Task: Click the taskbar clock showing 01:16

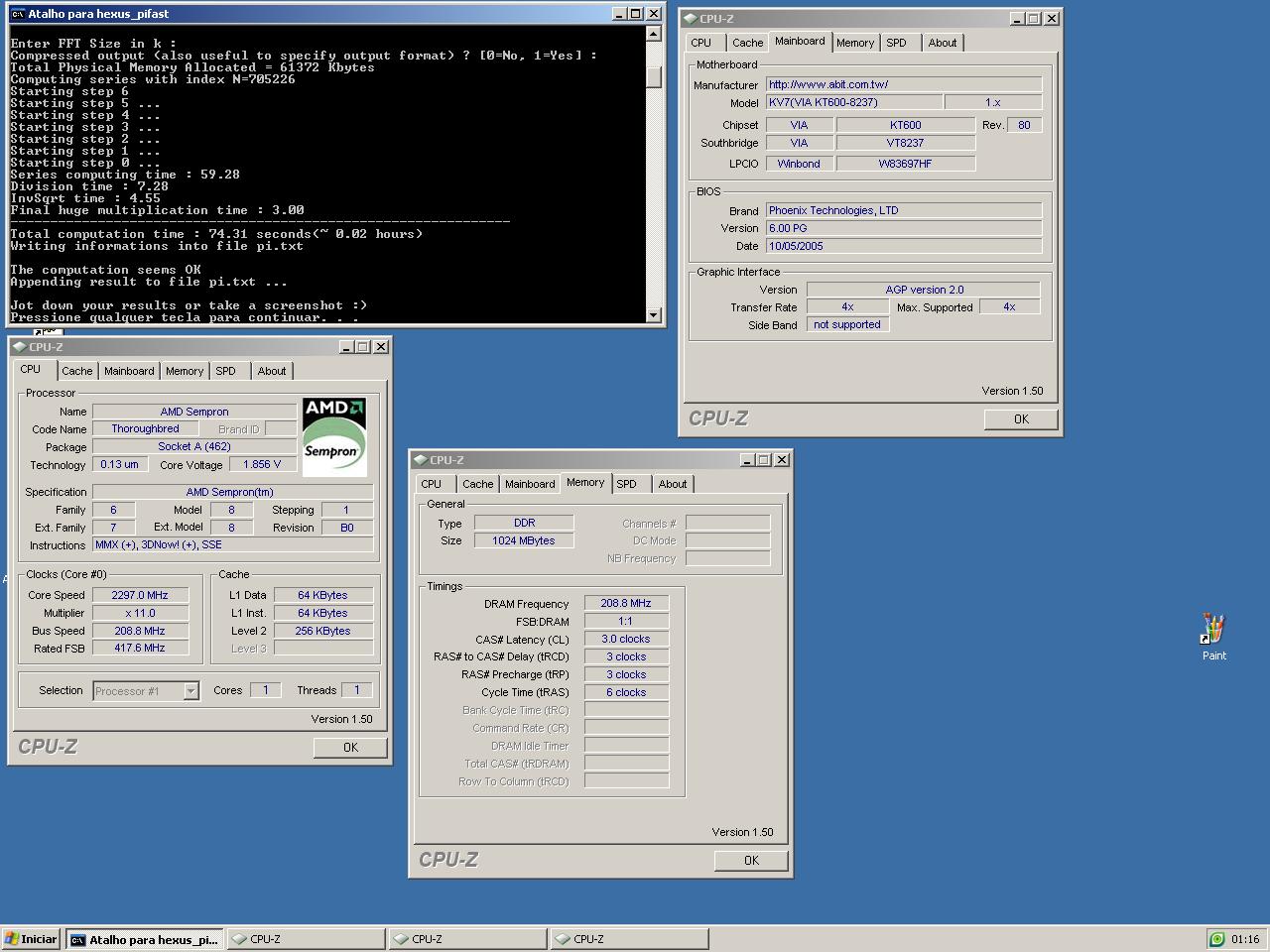Action: [1245, 939]
